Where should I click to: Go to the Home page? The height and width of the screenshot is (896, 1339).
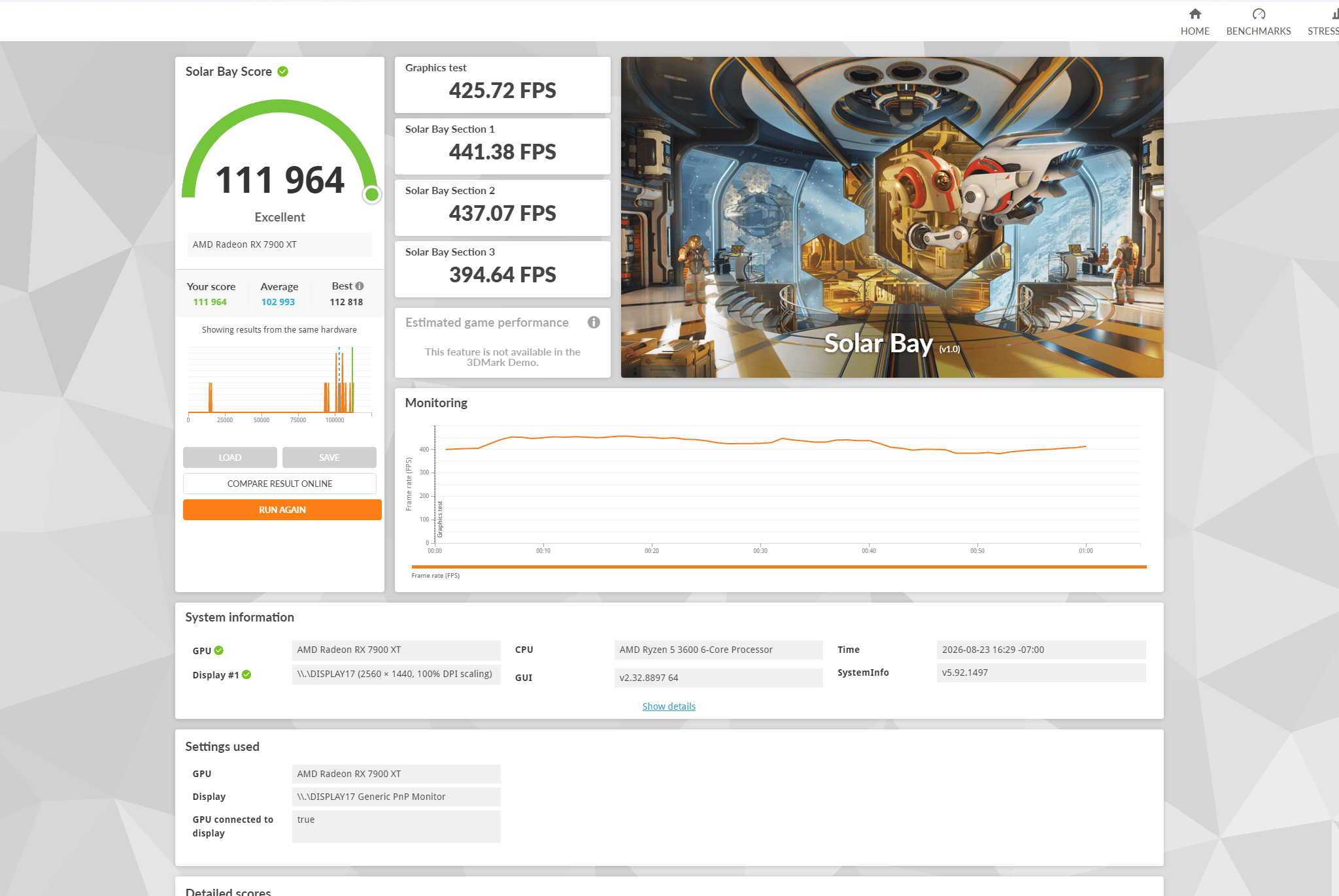1195,22
